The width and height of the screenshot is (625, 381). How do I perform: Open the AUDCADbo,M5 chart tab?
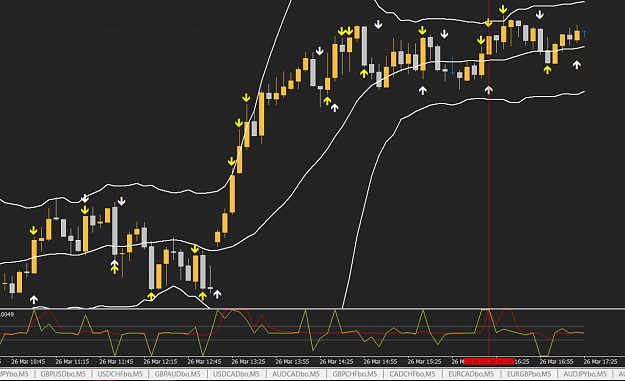coord(296,374)
